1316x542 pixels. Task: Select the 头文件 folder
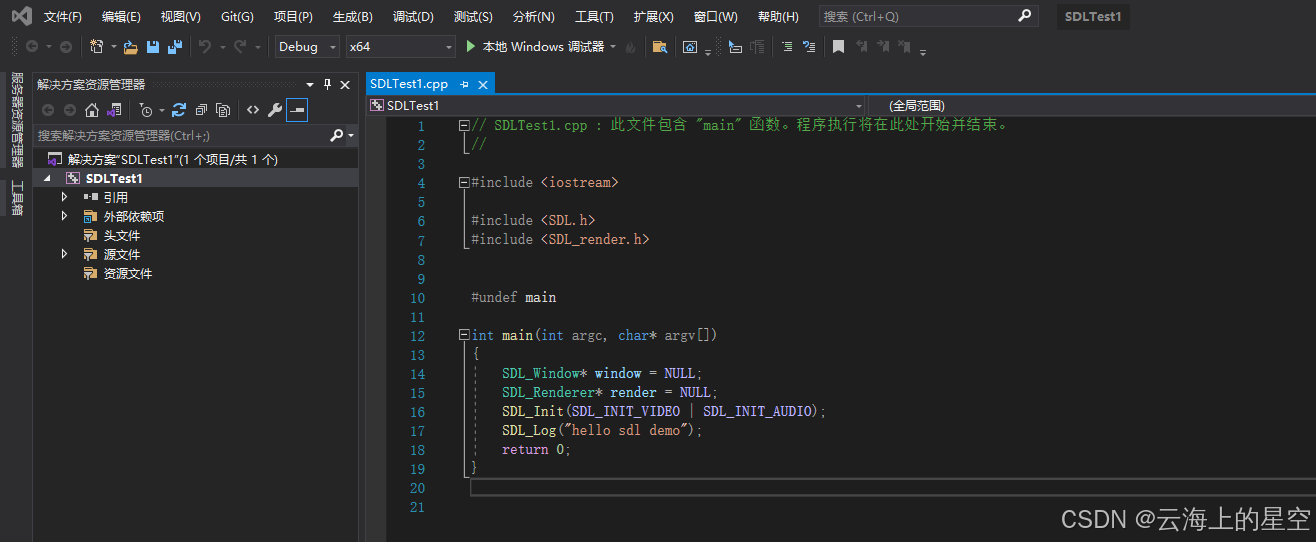121,235
